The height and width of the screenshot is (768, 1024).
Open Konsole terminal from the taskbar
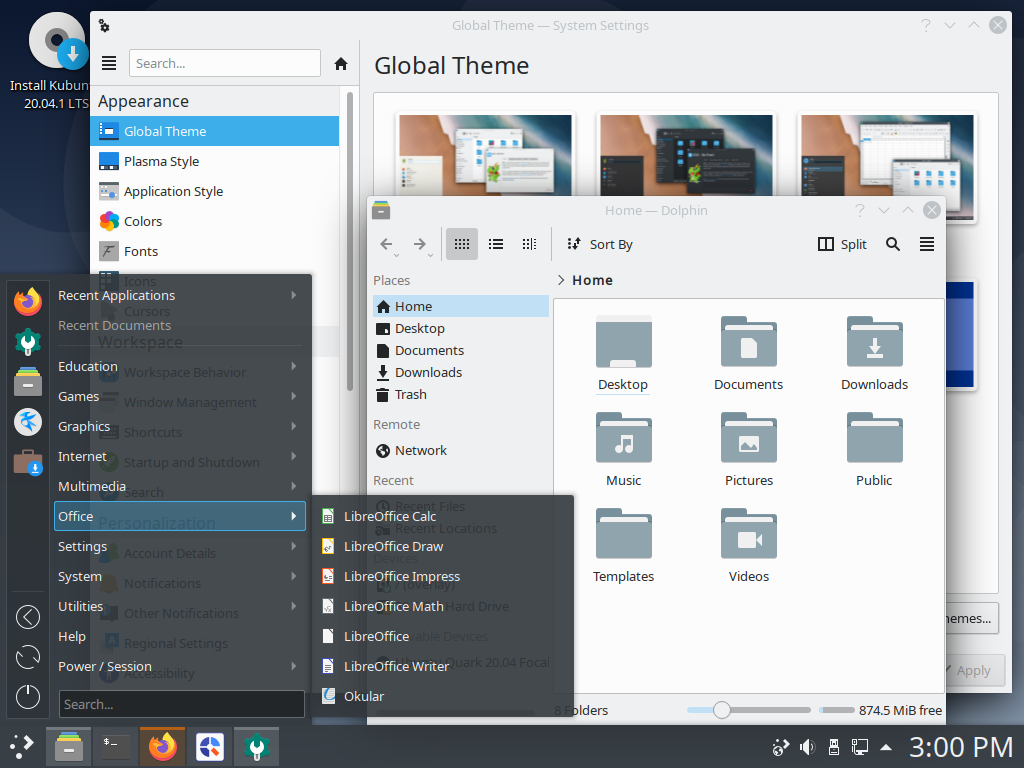coord(116,746)
